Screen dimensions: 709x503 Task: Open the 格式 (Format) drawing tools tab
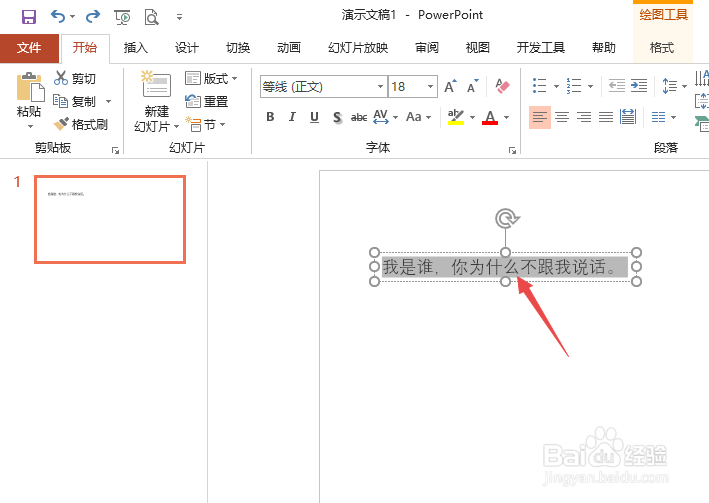(662, 48)
